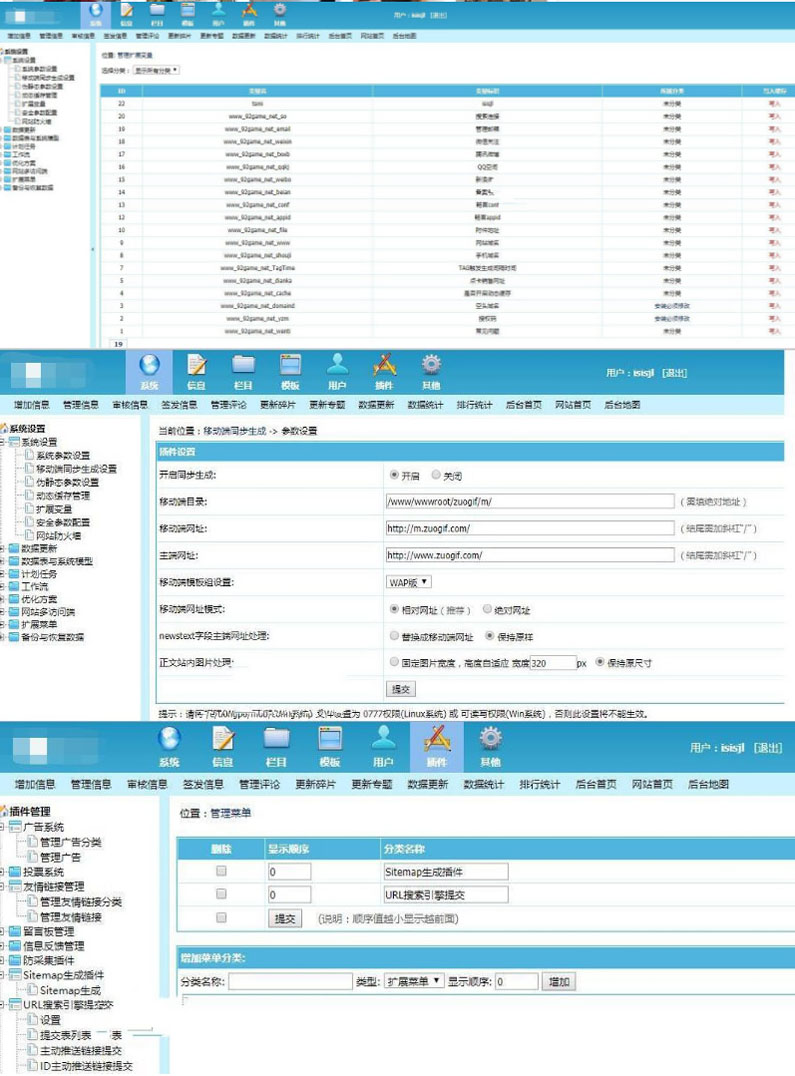Click 提交 button below image handling row

coord(401,689)
